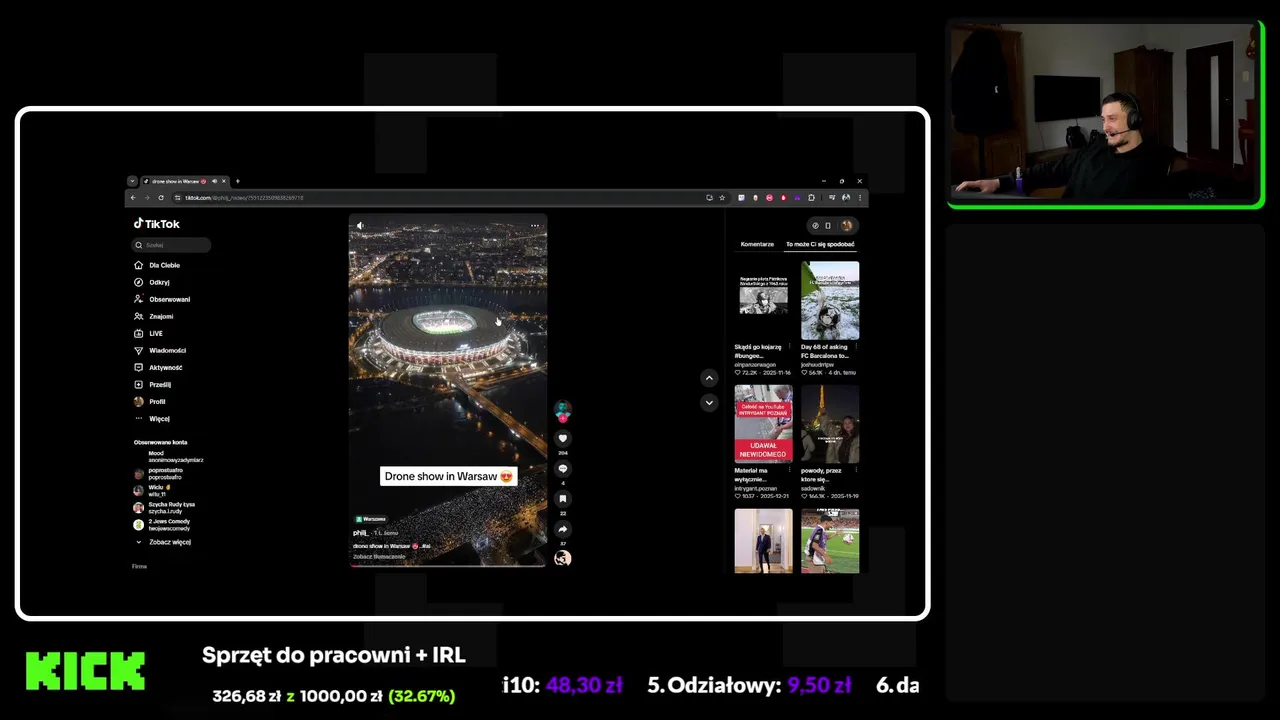This screenshot has width=1280, height=720.
Task: Click the TikTok logo
Action: click(157, 224)
